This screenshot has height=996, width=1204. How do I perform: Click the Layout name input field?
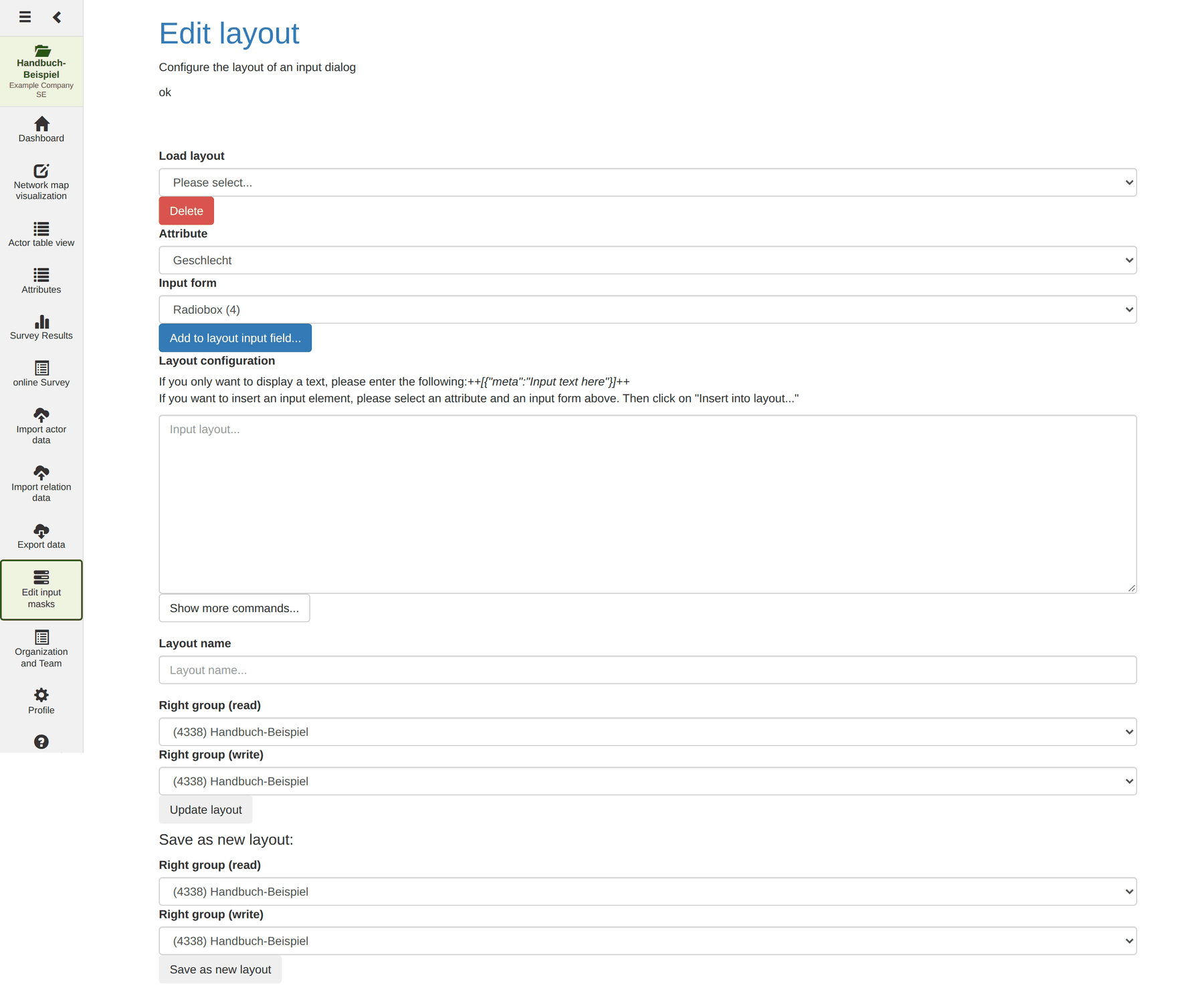[647, 670]
